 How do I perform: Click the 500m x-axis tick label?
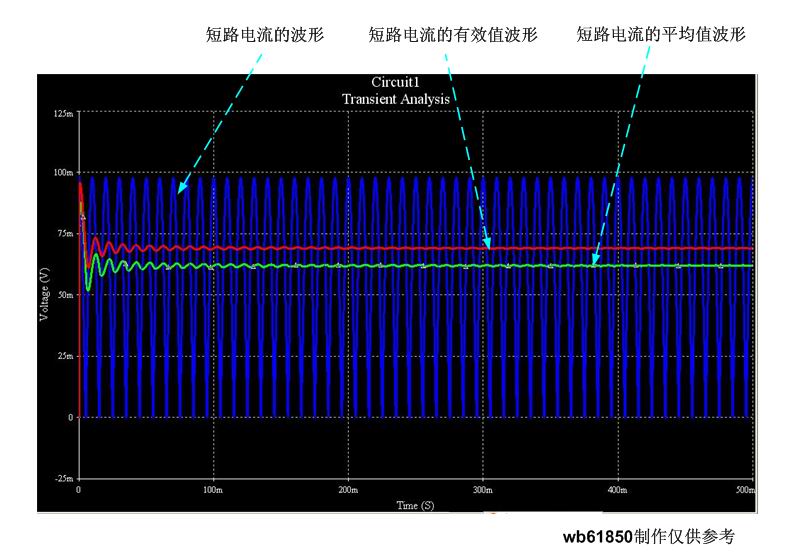(744, 491)
